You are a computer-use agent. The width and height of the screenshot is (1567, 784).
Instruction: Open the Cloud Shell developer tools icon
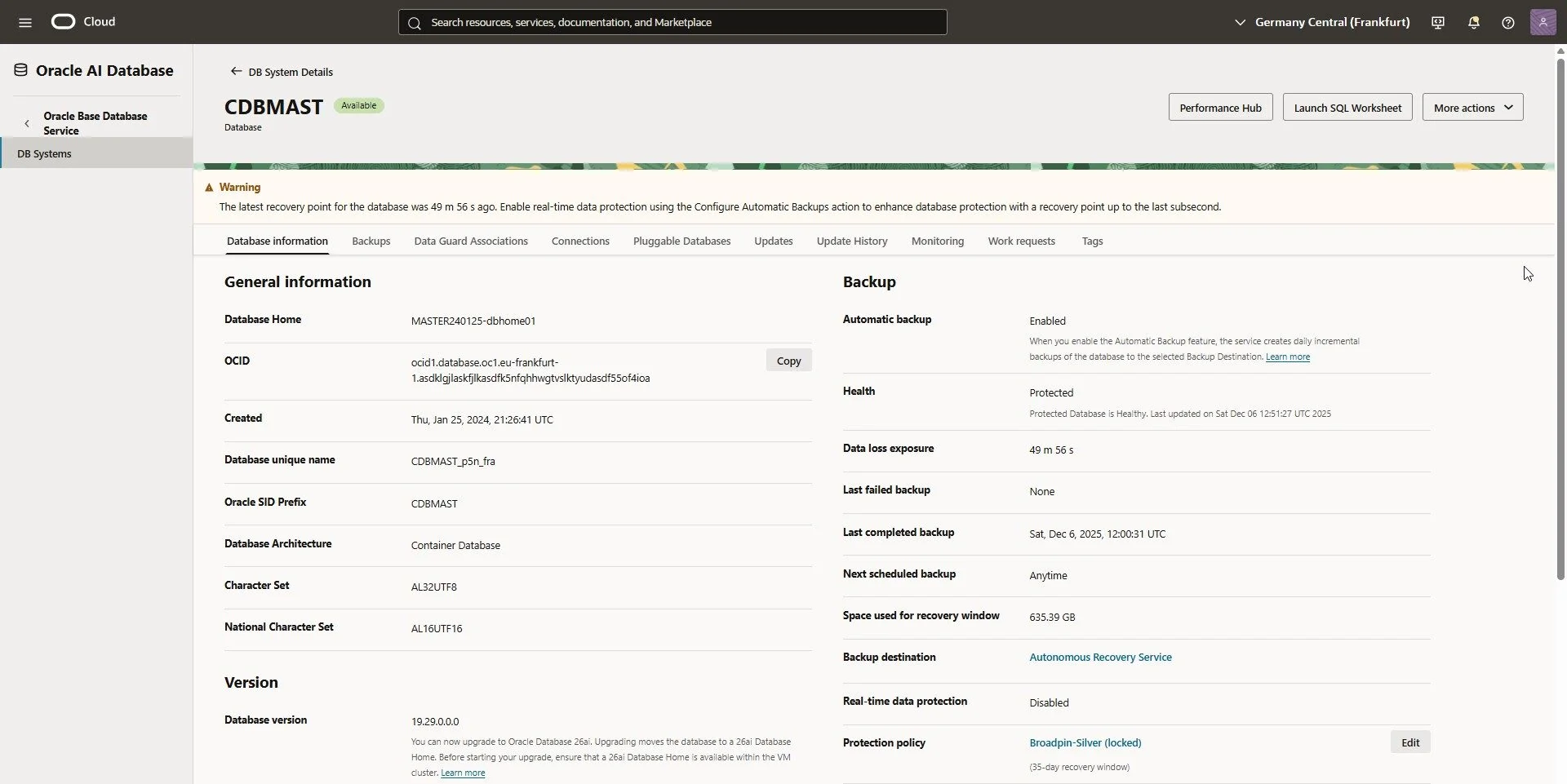tap(1438, 23)
